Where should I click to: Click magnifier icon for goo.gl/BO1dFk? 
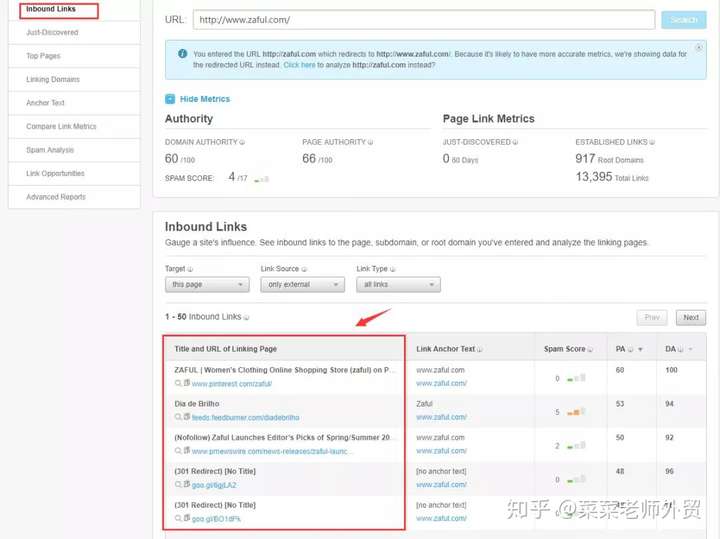[178, 519]
